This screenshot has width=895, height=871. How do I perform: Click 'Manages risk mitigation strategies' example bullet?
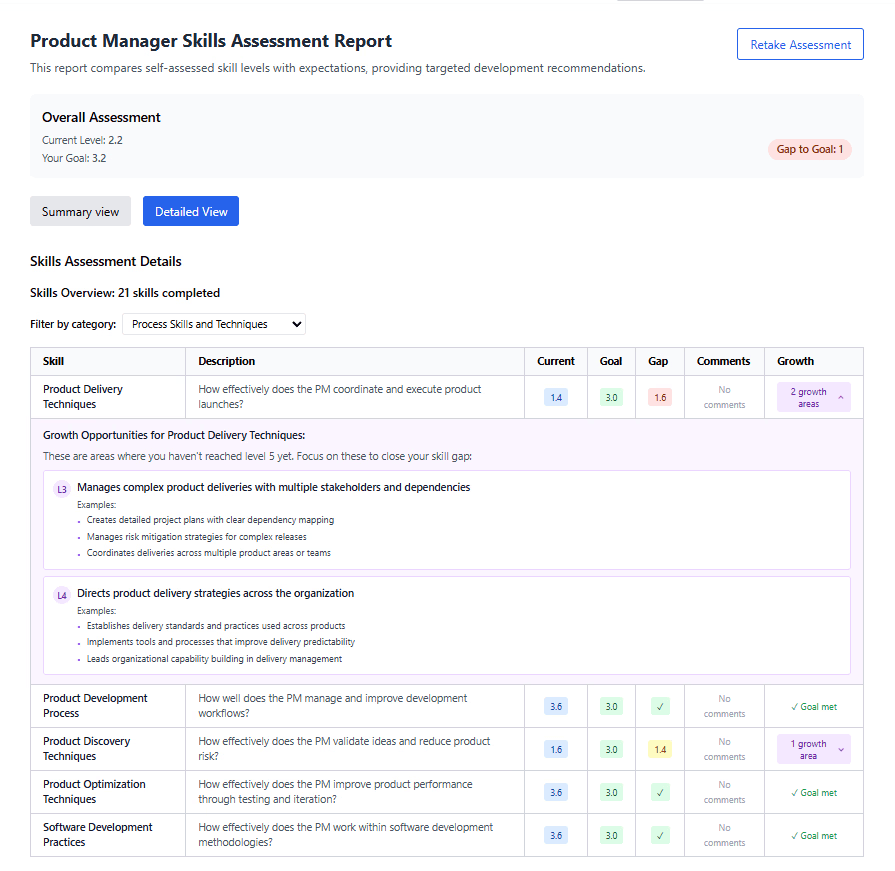(x=196, y=537)
